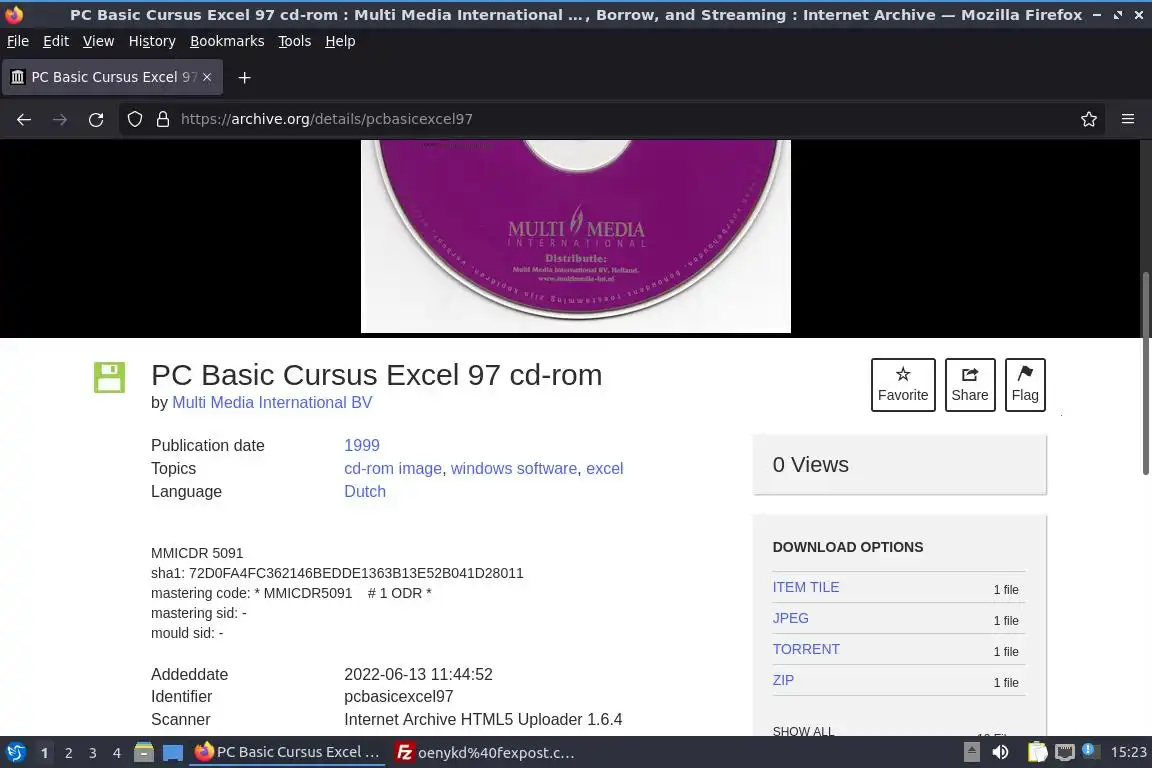Click the CD-ROM disc image
This screenshot has width=1152, height=768.
pyautogui.click(x=576, y=236)
